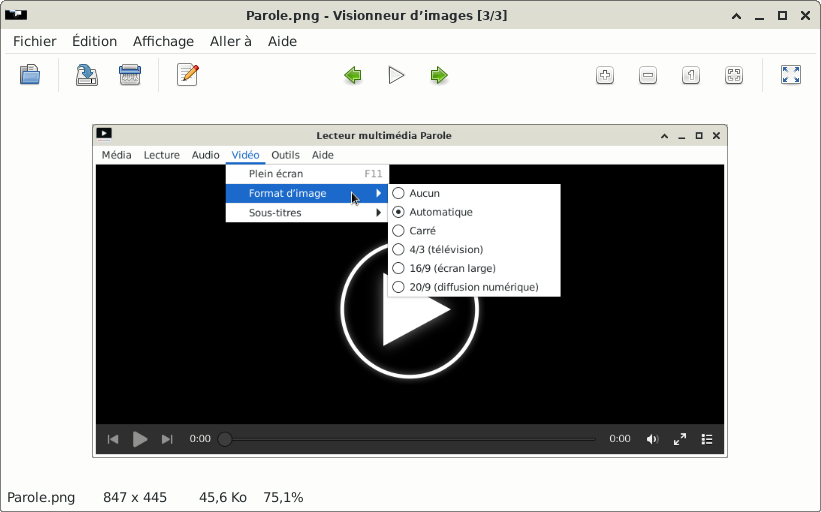This screenshot has width=821, height=512.
Task: Click the Parole.png filename in status bar
Action: click(41, 497)
